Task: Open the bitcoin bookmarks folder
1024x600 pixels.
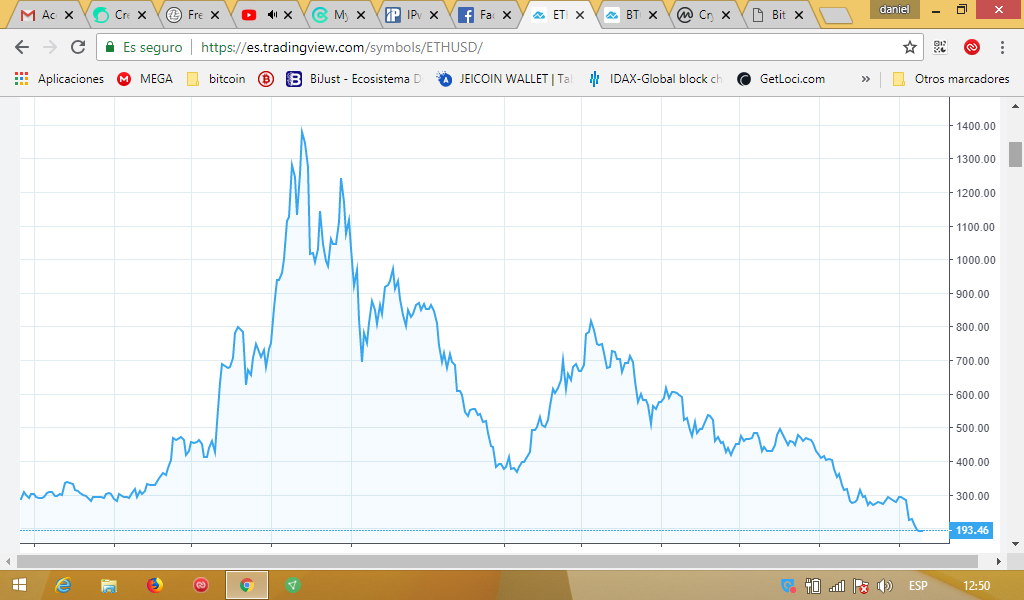Action: coord(216,79)
